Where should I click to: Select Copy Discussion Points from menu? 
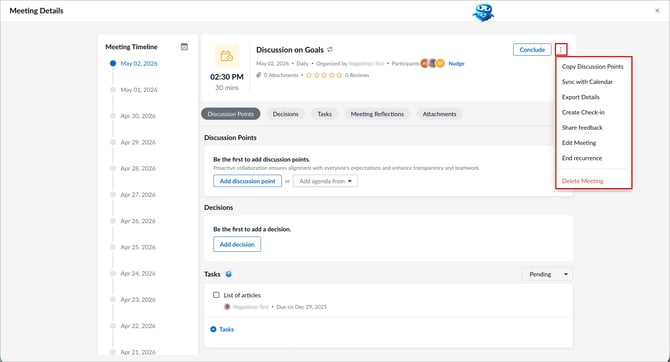(593, 67)
